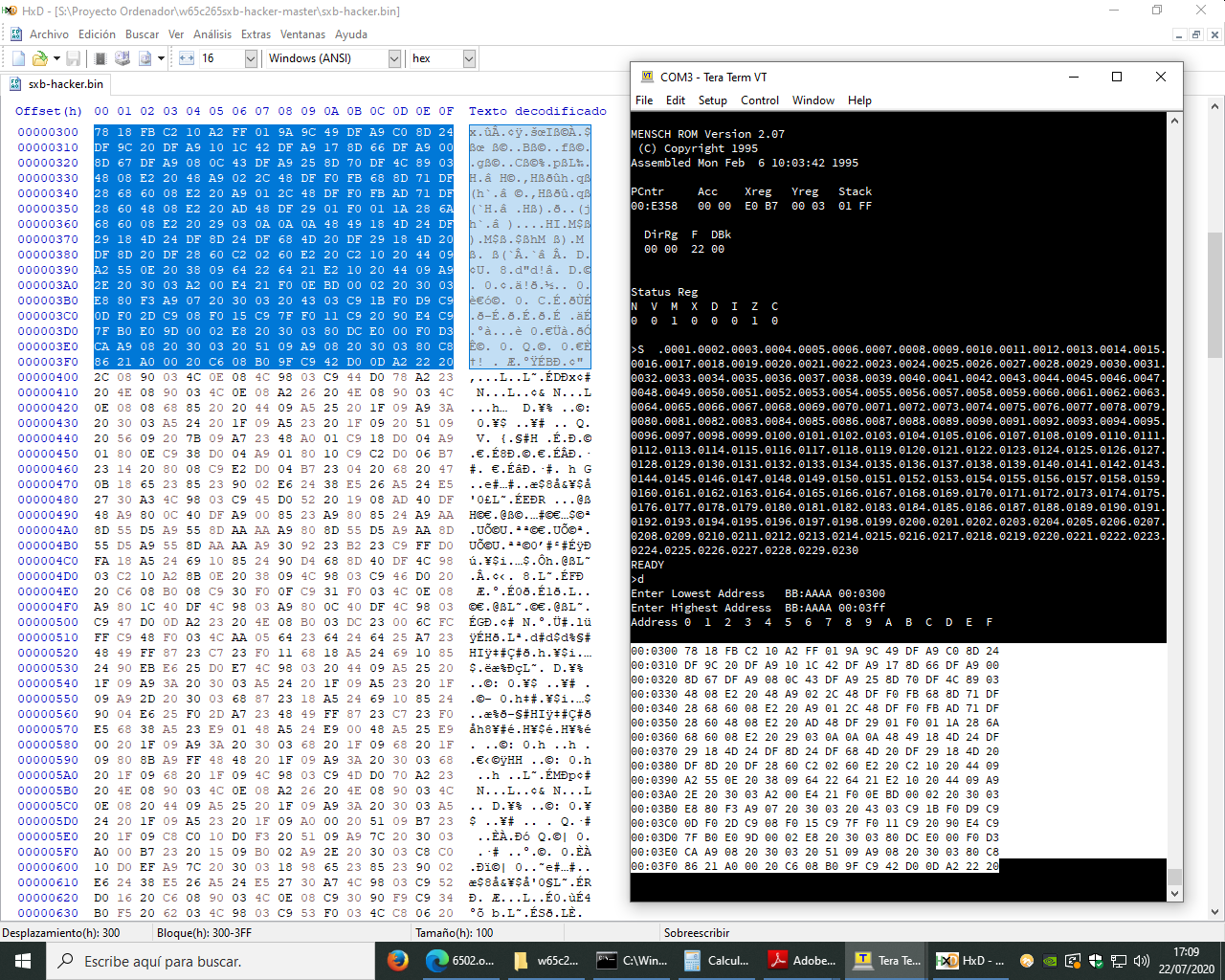The height and width of the screenshot is (980, 1225).
Task: Click the bytes-per-row width icon
Action: tap(187, 58)
